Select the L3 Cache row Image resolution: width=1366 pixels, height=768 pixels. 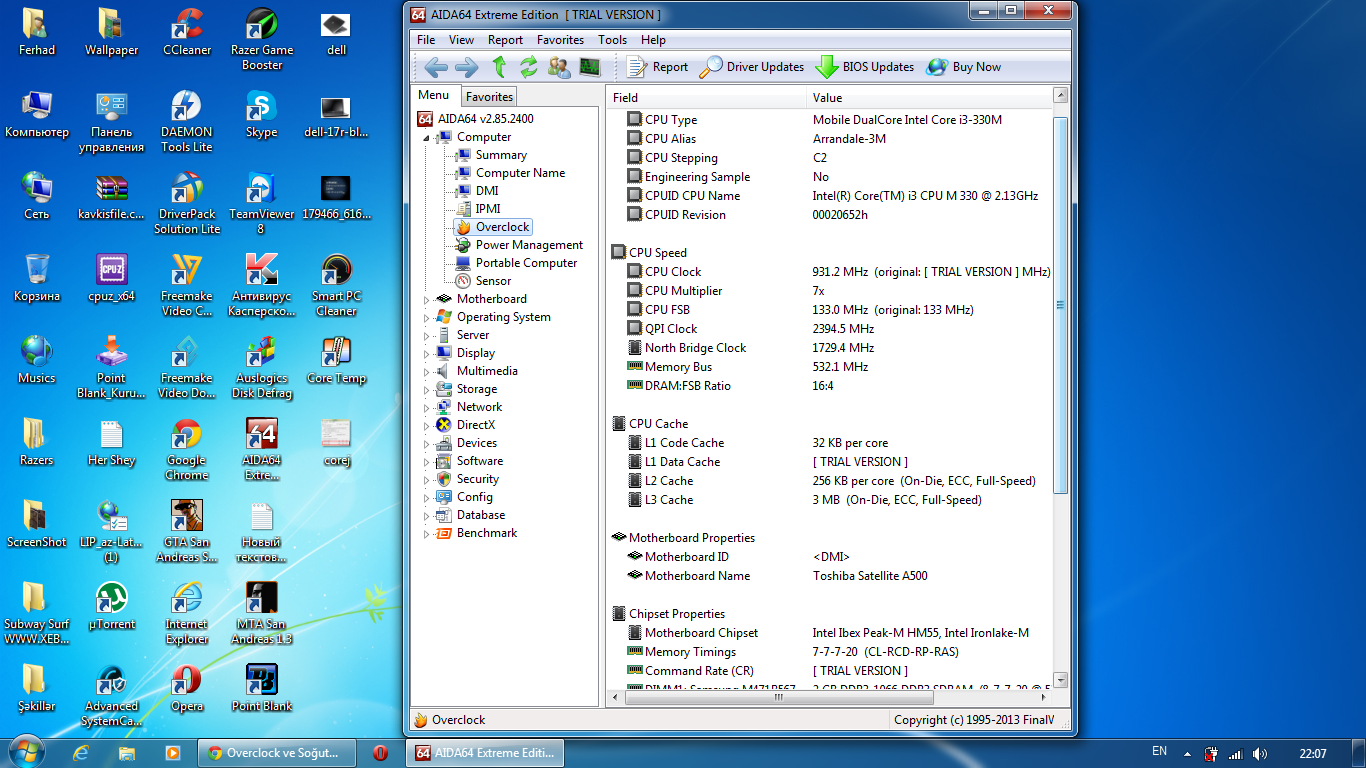point(830,500)
